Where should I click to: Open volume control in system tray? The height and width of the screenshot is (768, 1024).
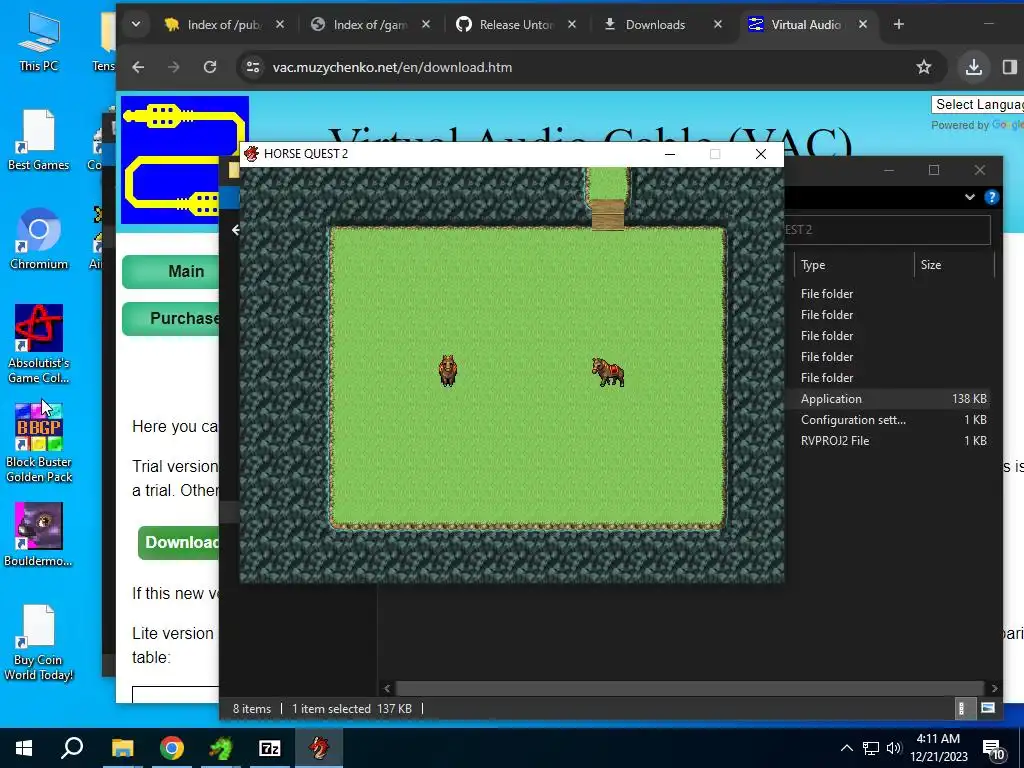tap(894, 748)
